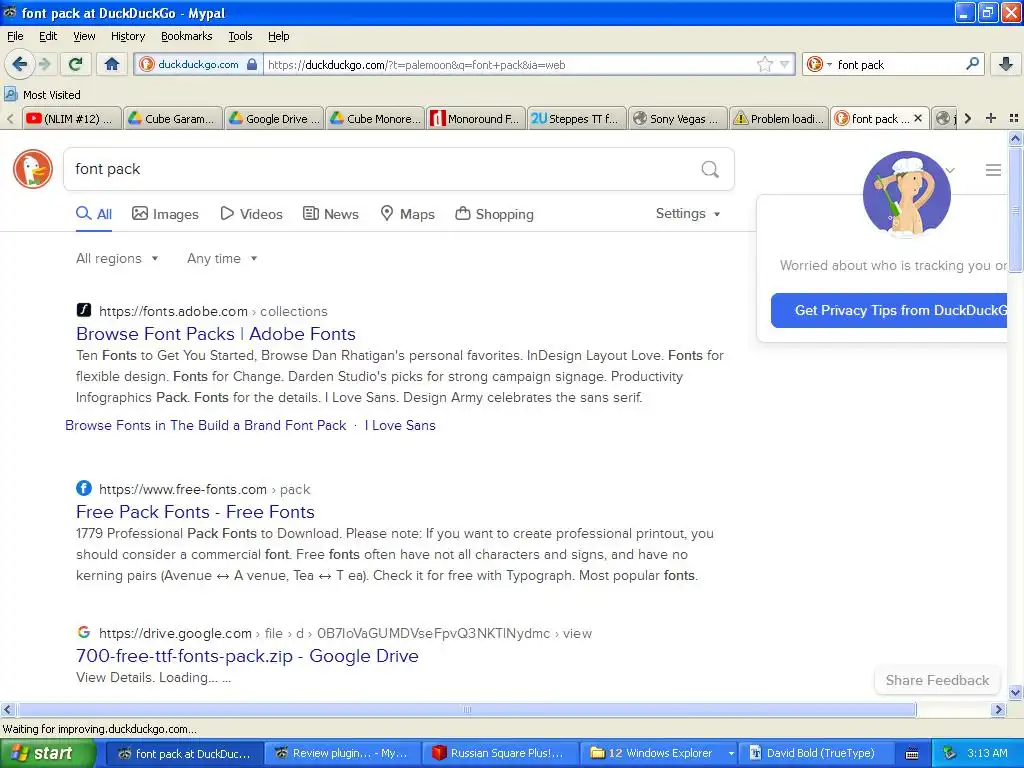This screenshot has width=1024, height=768.
Task: Open Russian Square Plus taskbar item
Action: [x=501, y=754]
